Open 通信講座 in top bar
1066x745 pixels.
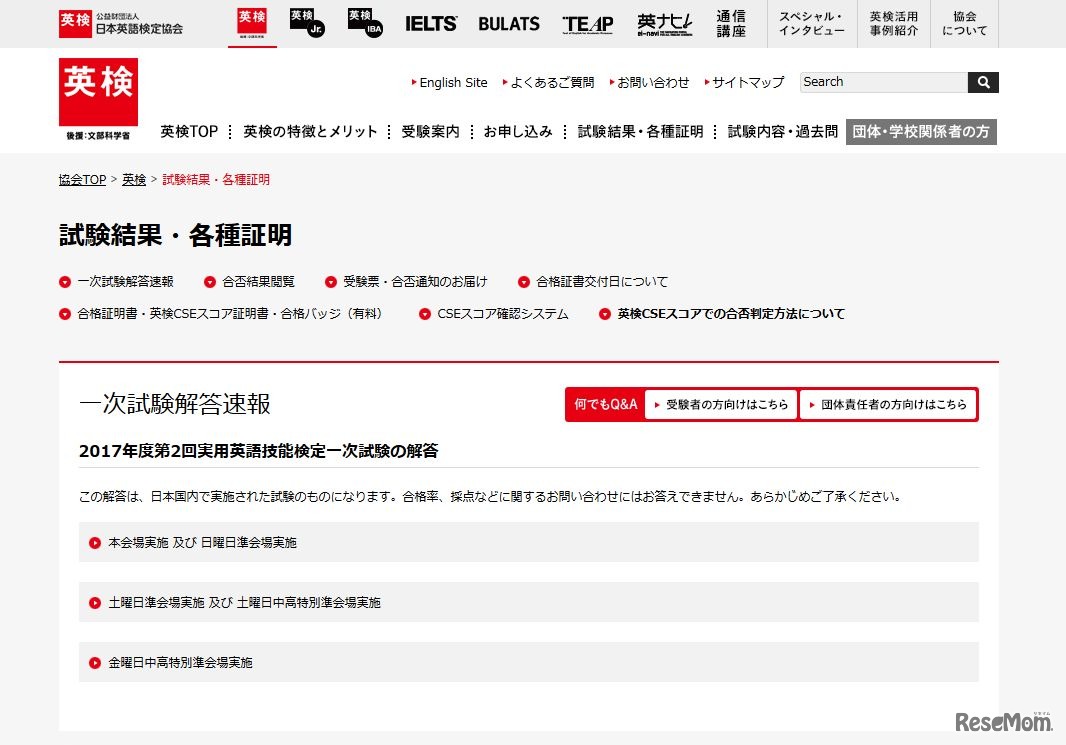pos(731,24)
